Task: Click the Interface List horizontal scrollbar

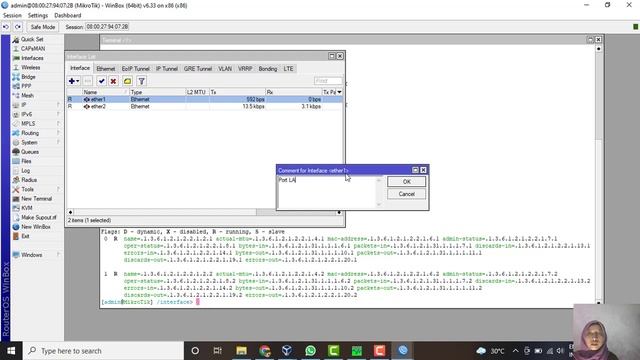Action: (x=204, y=212)
